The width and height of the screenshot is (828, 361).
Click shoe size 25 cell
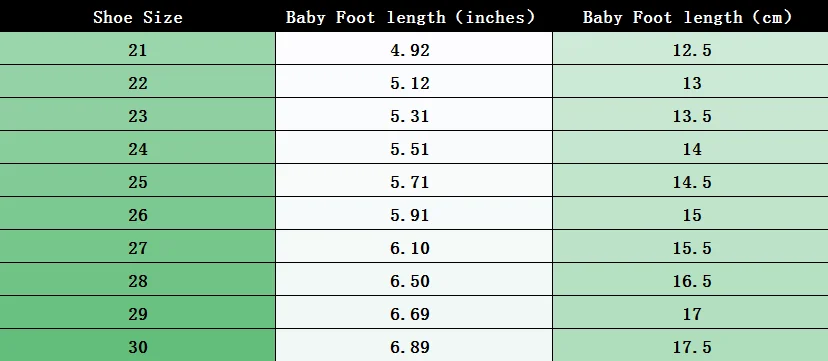pos(137,180)
